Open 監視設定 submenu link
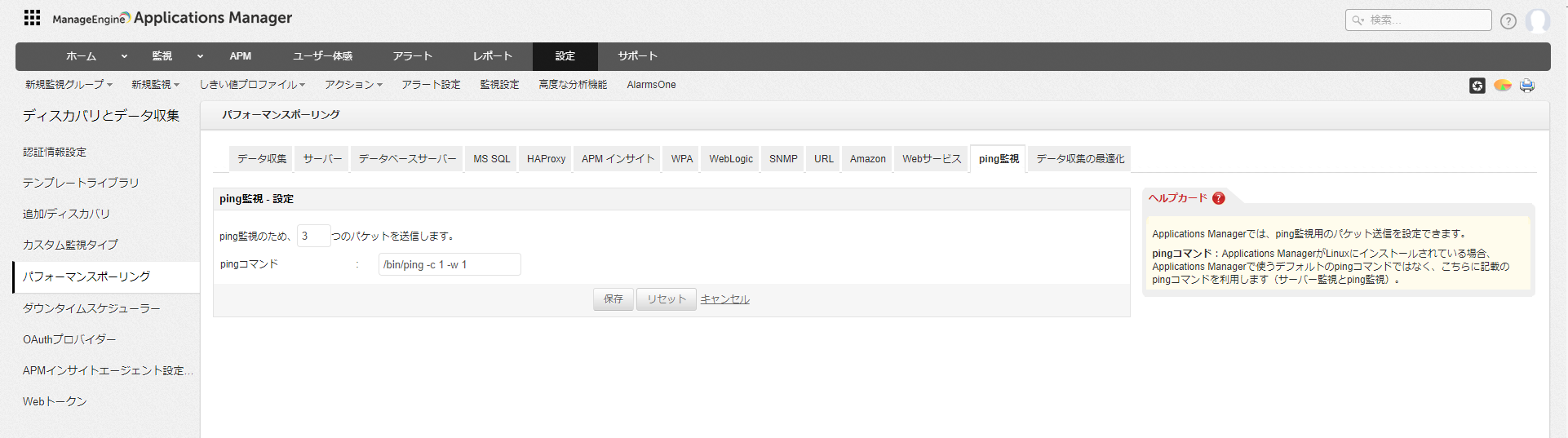The width and height of the screenshot is (1568, 438). coord(499,85)
